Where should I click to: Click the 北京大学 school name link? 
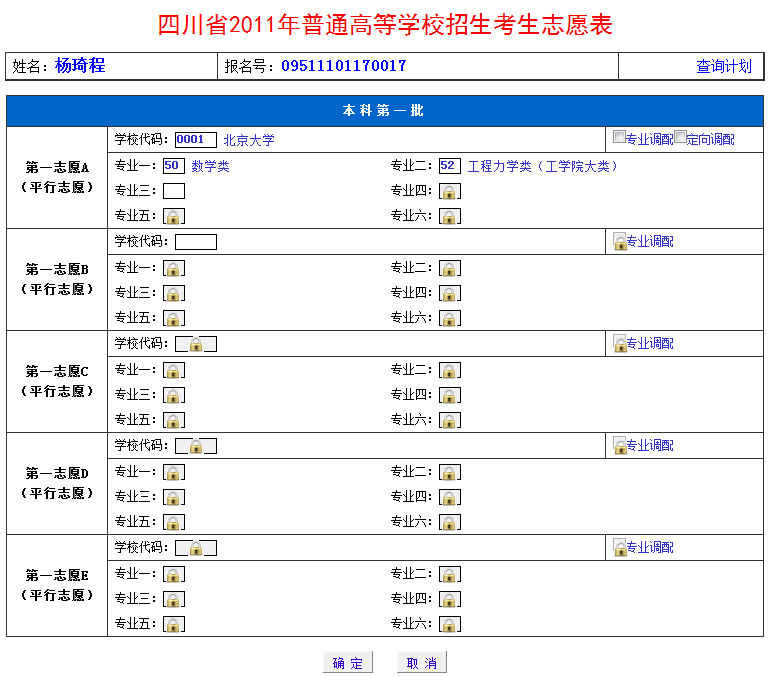click(248, 140)
